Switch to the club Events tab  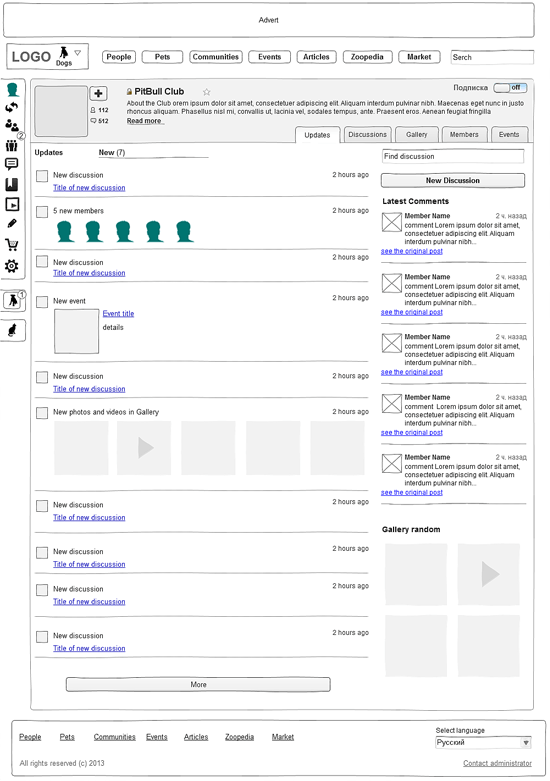[509, 134]
